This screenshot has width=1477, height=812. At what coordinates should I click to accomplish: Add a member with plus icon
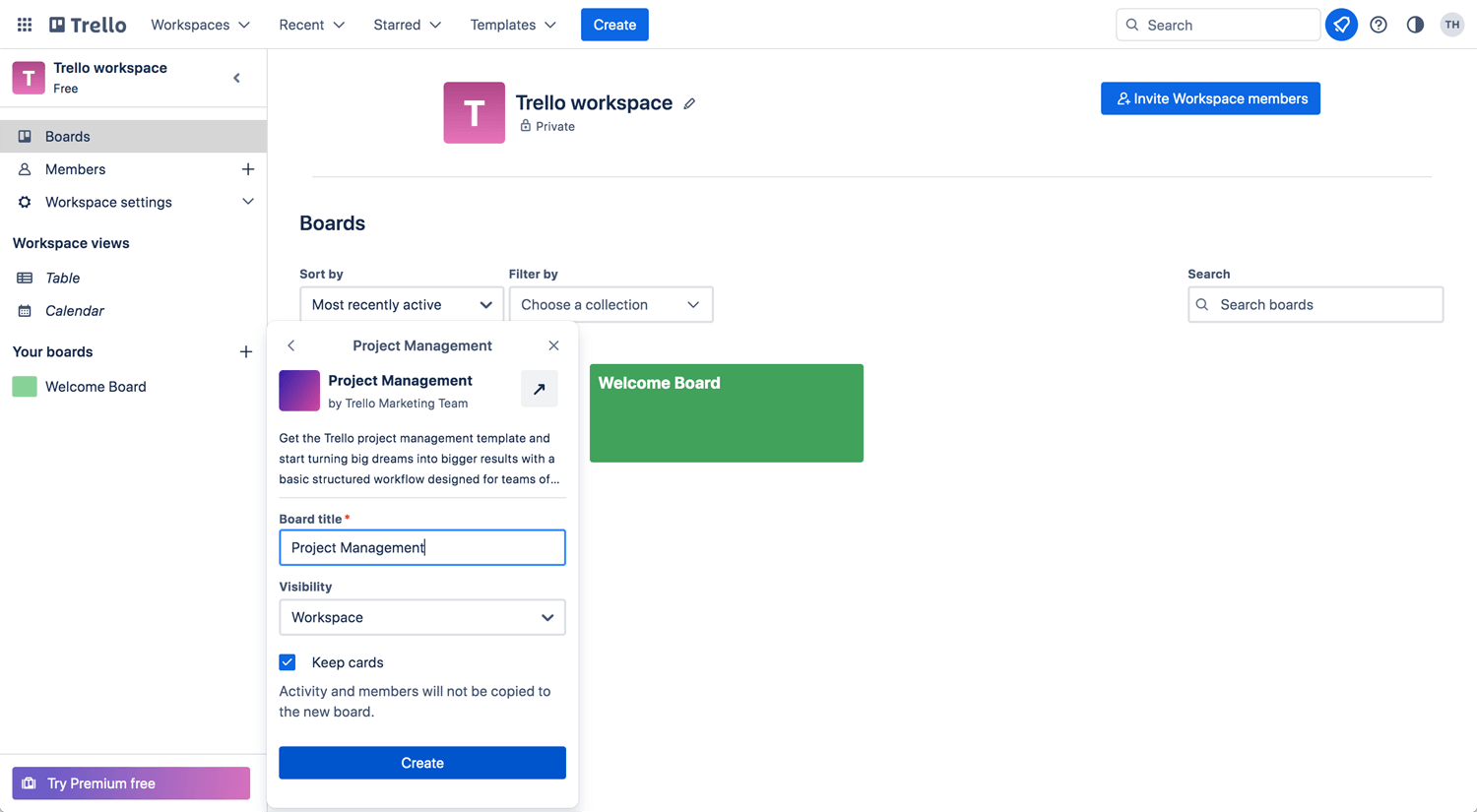pyautogui.click(x=248, y=169)
